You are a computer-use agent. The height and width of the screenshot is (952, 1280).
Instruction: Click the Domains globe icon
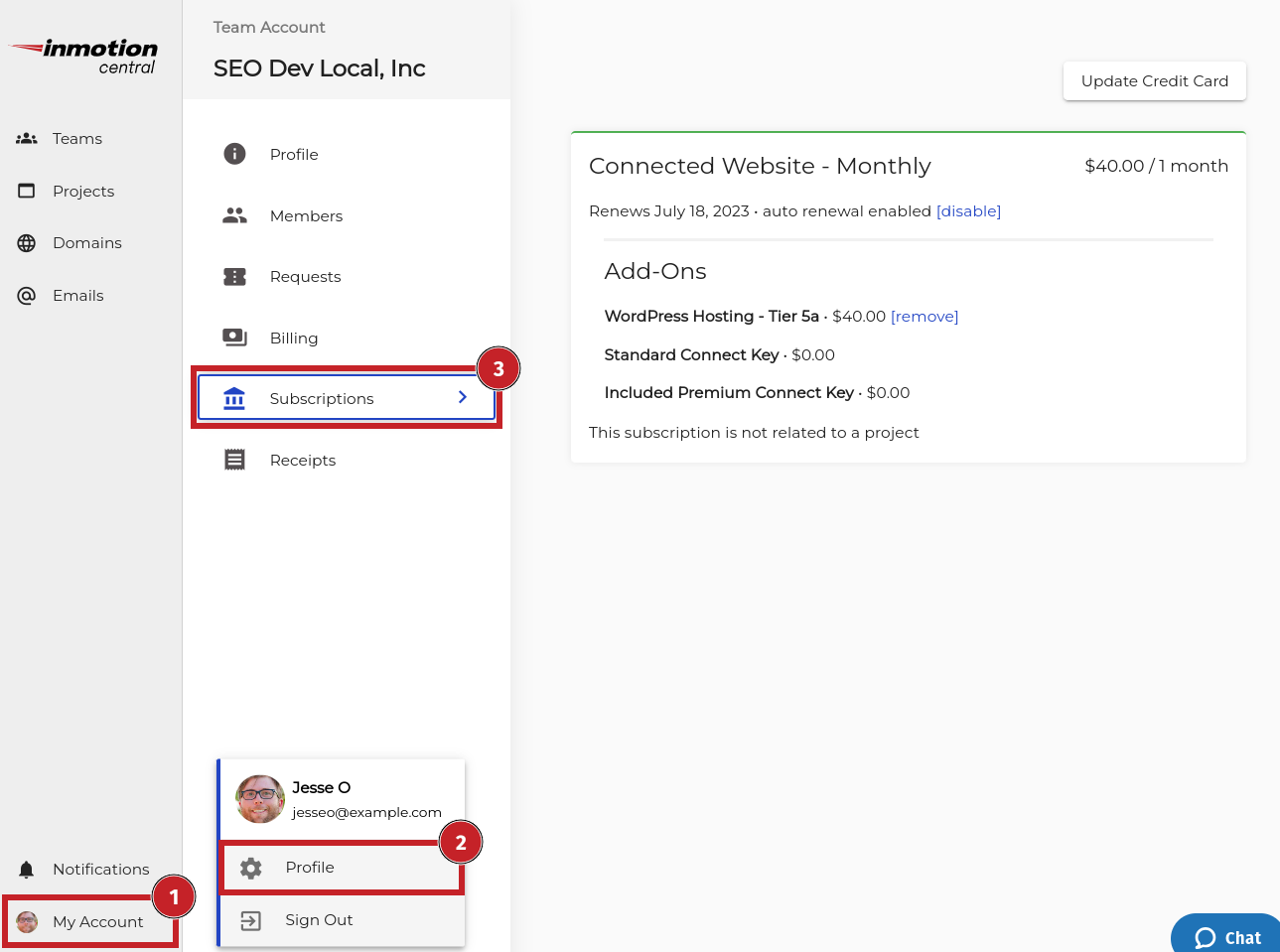point(27,243)
